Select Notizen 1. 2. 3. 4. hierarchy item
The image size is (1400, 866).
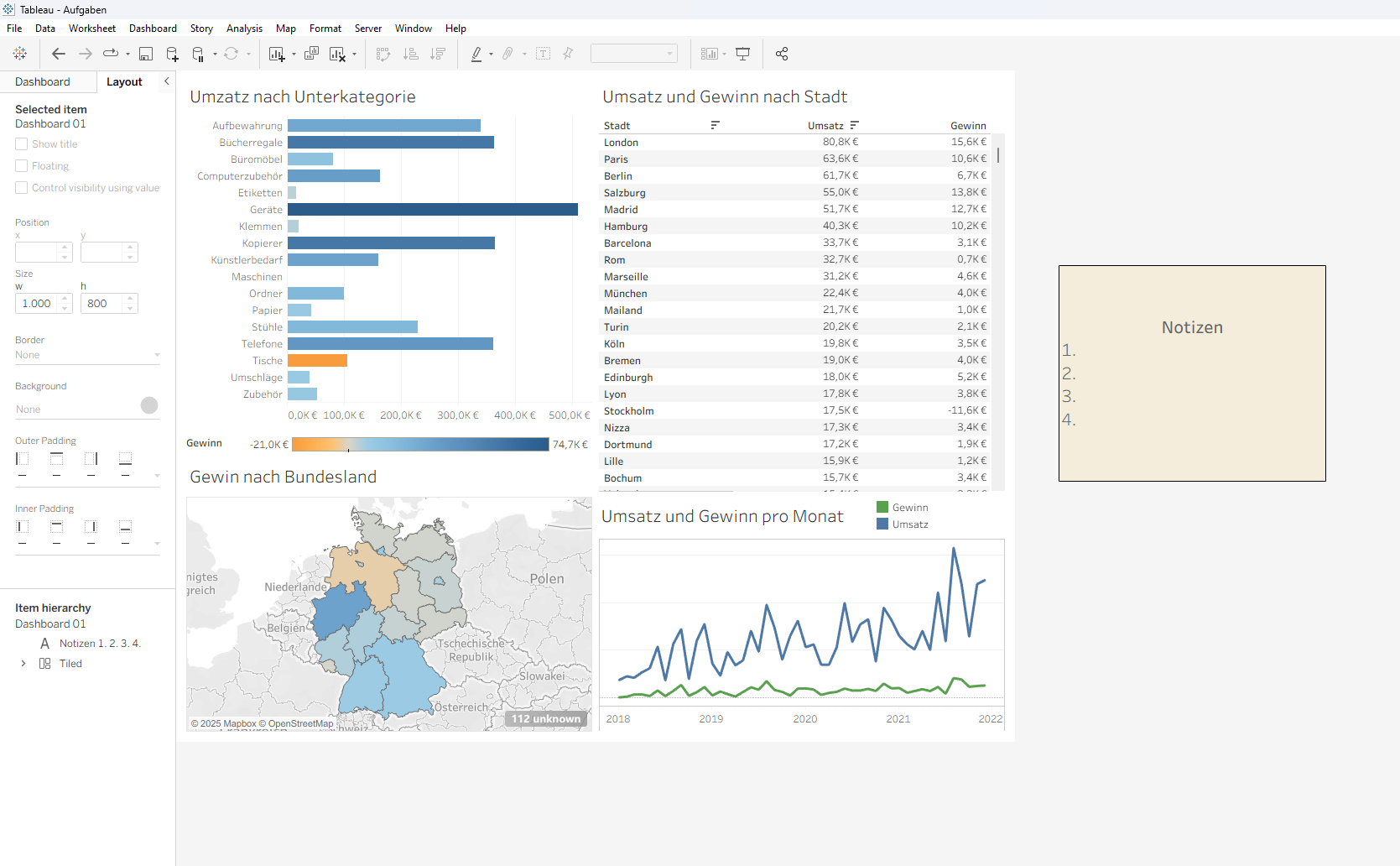100,644
